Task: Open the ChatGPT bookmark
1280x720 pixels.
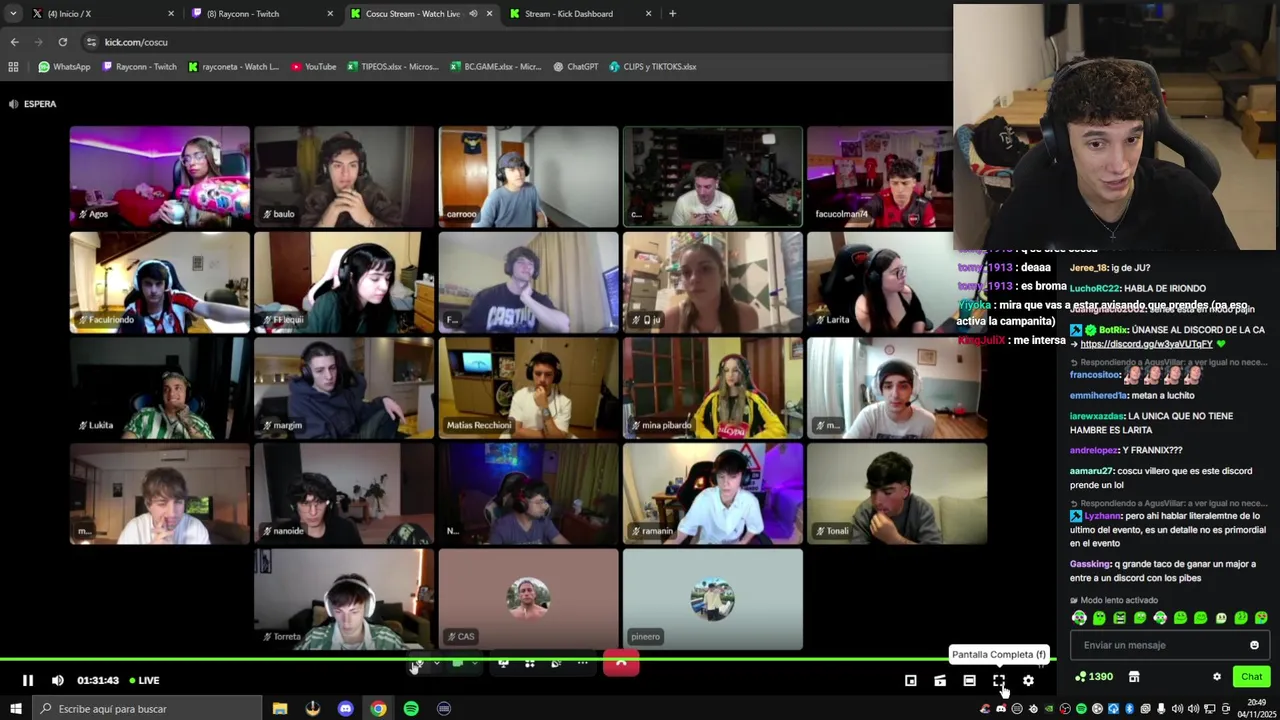Action: (576, 67)
